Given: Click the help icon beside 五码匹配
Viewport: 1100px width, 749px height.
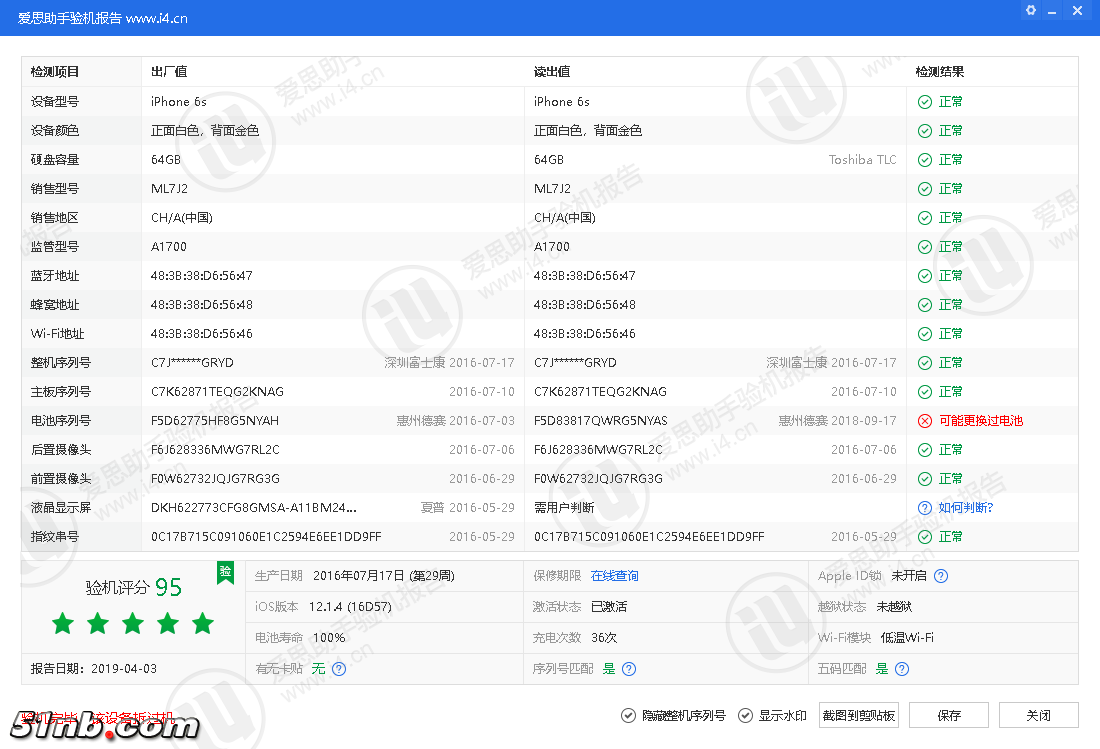Looking at the screenshot, I should 902,668.
